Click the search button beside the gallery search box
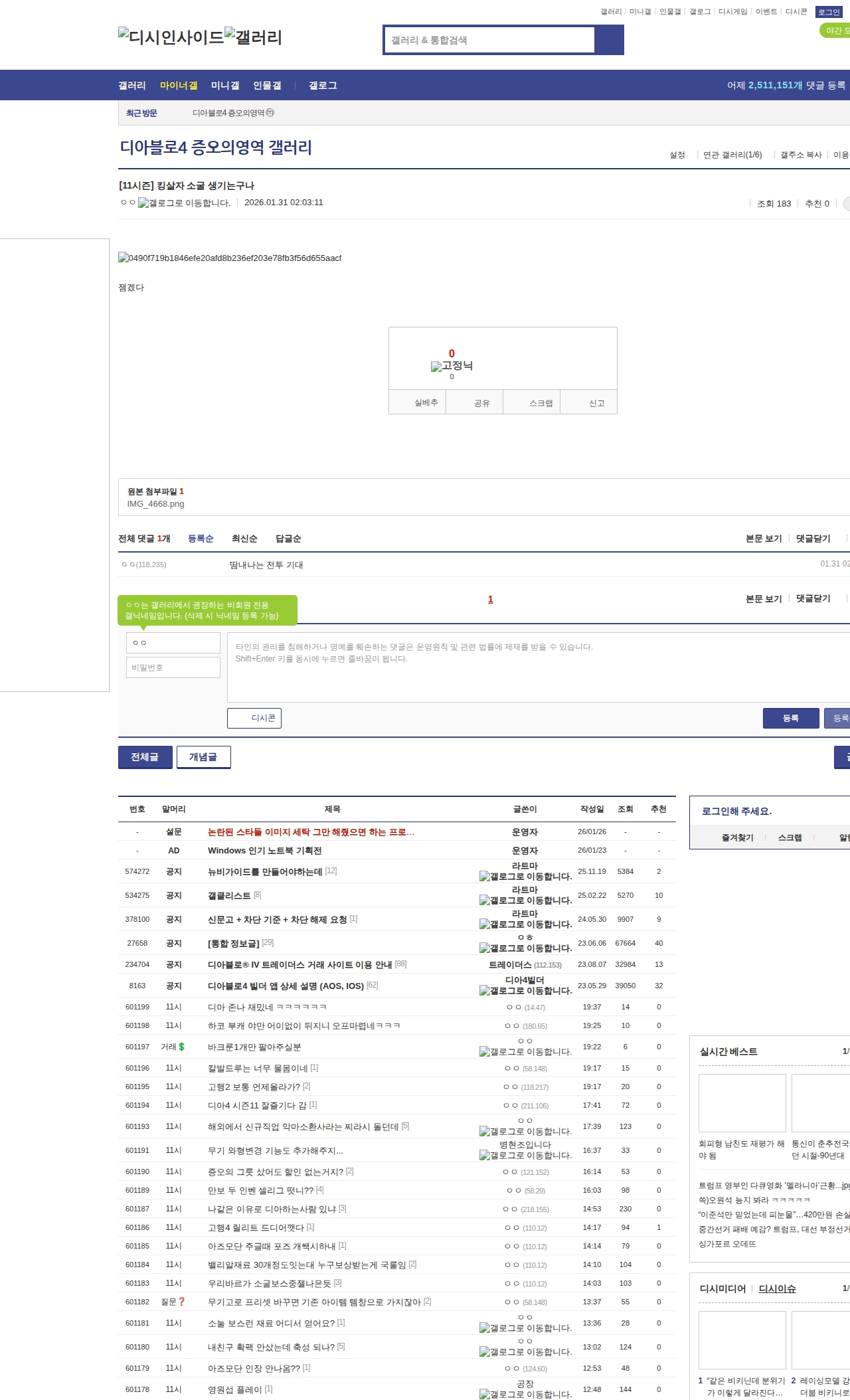This screenshot has height=1400, width=850. pos(609,40)
